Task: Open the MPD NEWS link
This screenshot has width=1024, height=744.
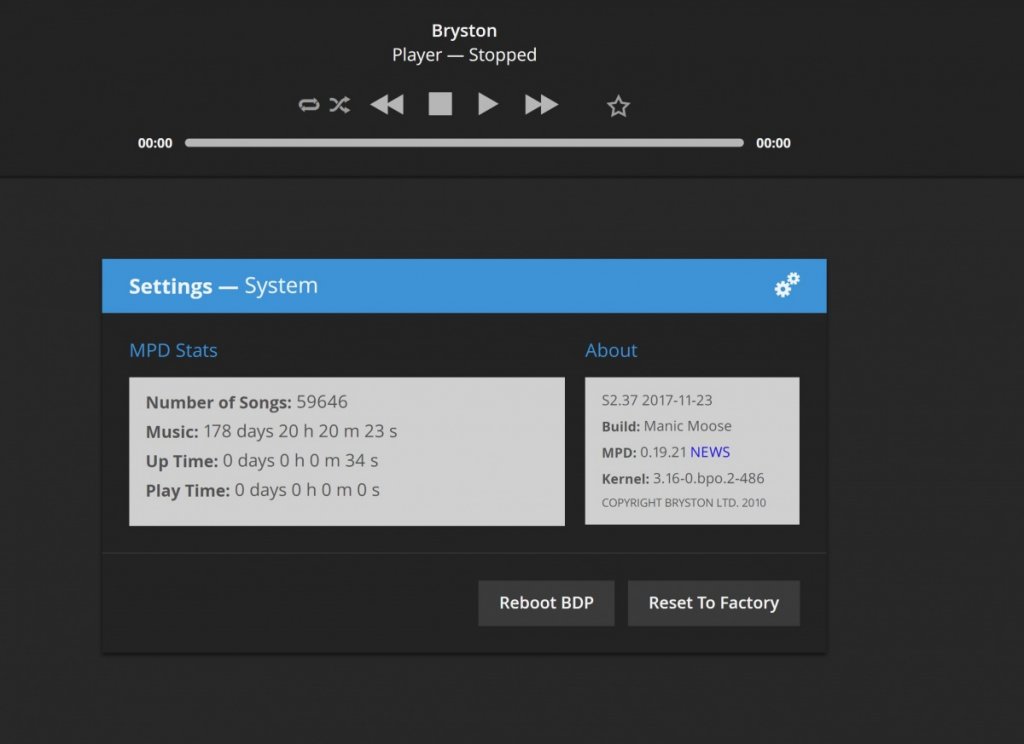Action: 710,452
